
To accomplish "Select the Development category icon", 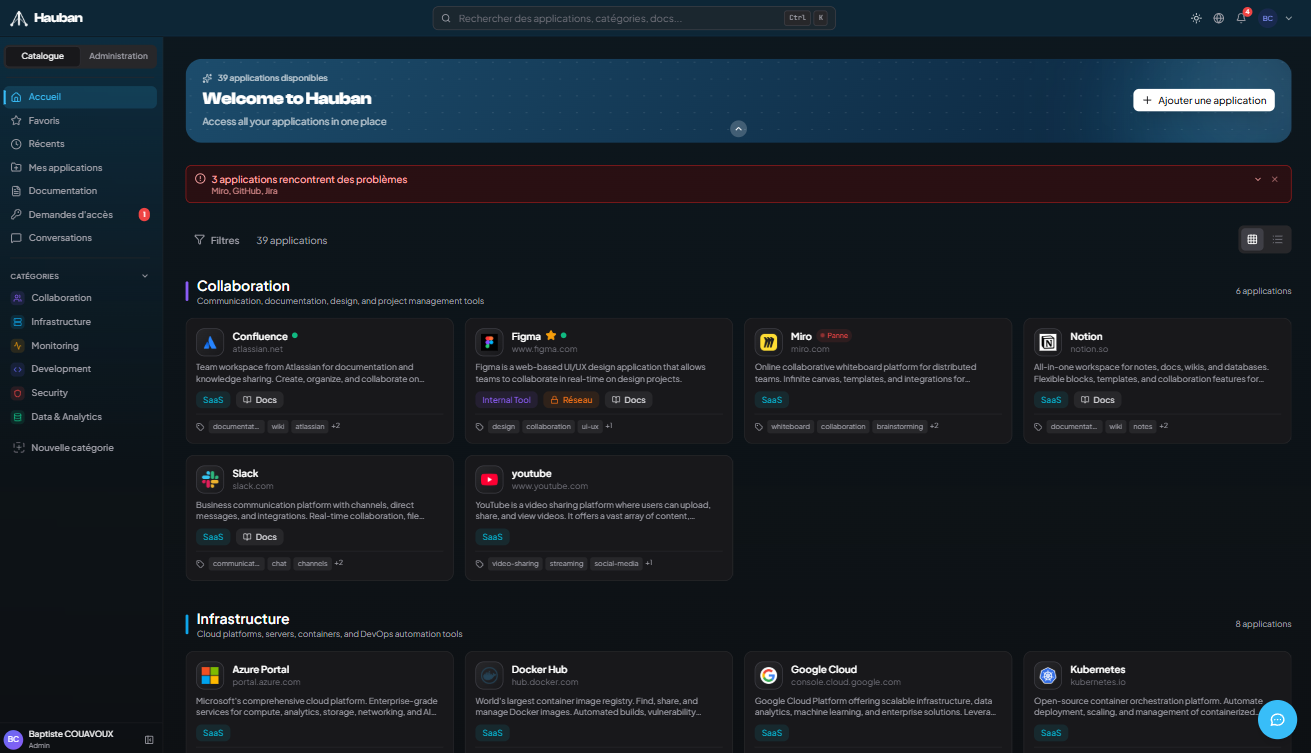I will tap(18, 369).
